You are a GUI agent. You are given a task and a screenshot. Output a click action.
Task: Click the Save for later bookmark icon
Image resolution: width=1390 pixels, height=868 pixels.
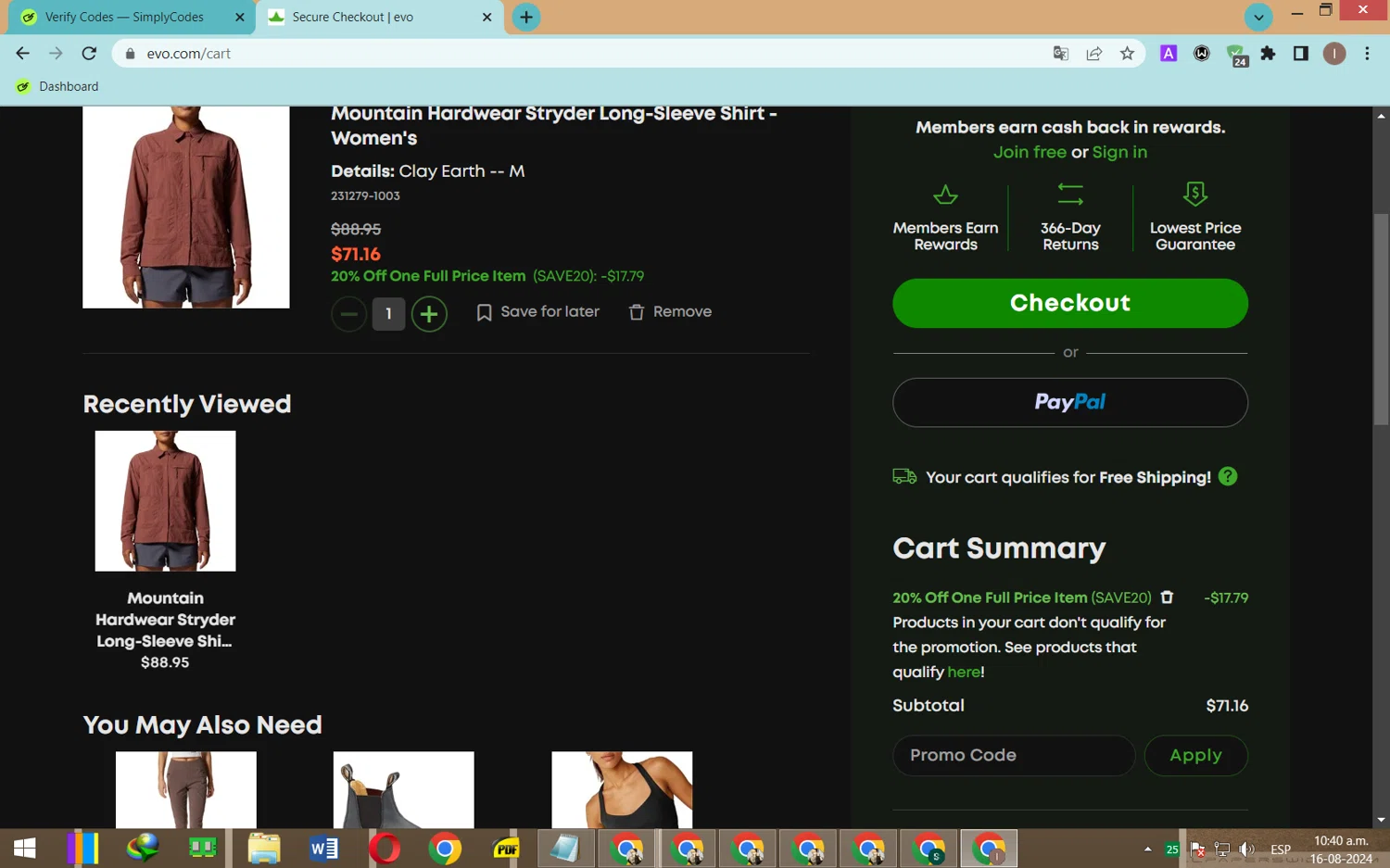click(x=484, y=313)
